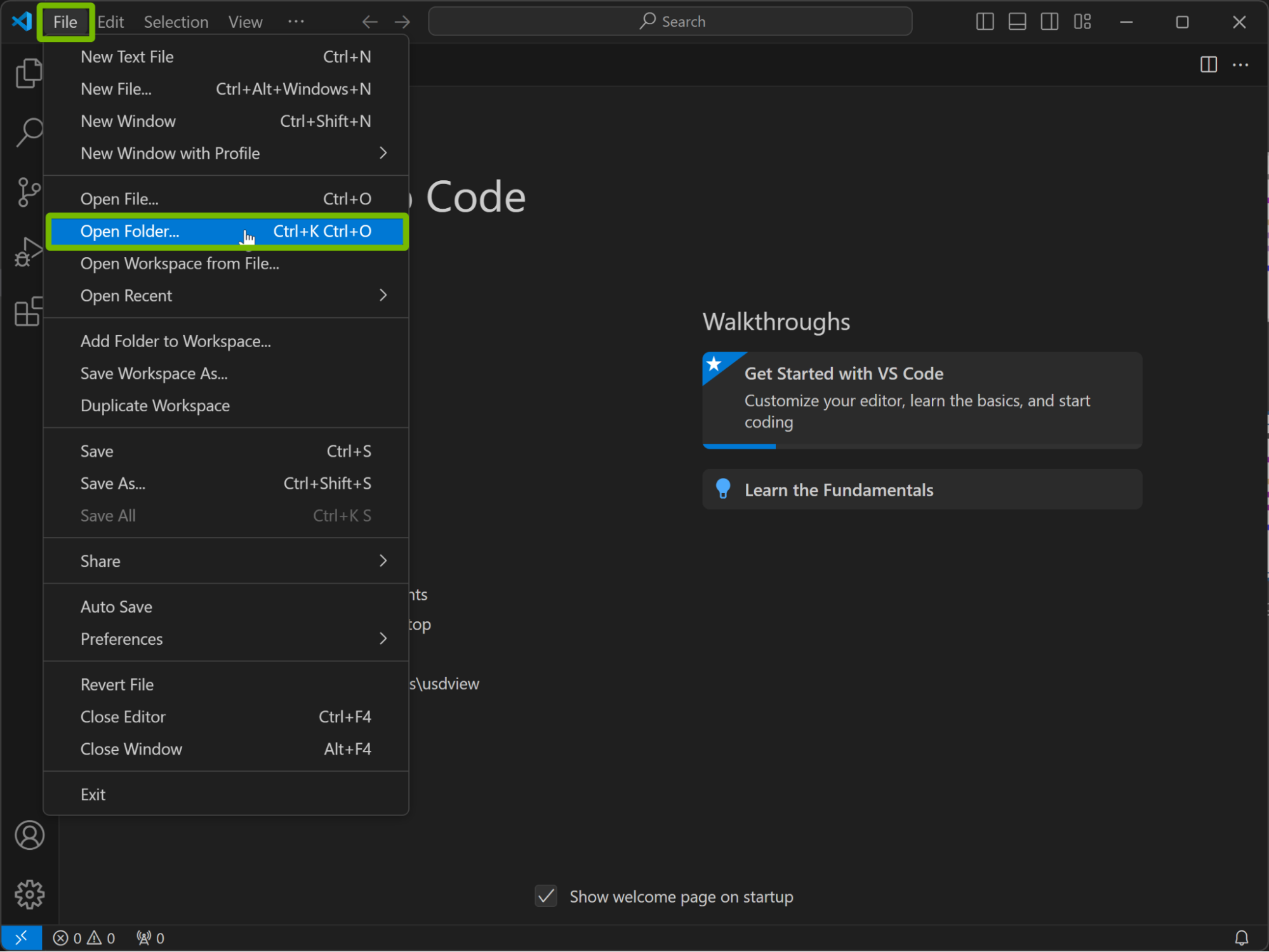Expand the Preferences submenu
Image resolution: width=1269 pixels, height=952 pixels.
(x=226, y=638)
